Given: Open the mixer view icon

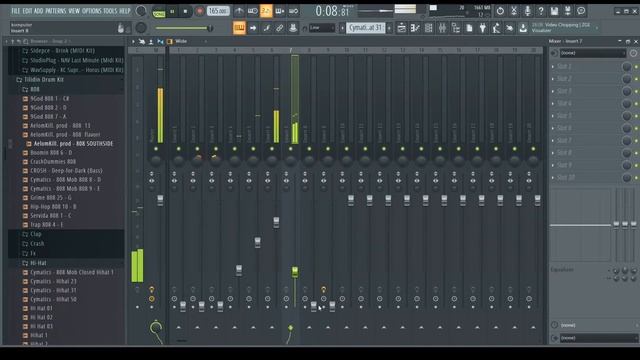Looking at the screenshot, I should point(442,28).
